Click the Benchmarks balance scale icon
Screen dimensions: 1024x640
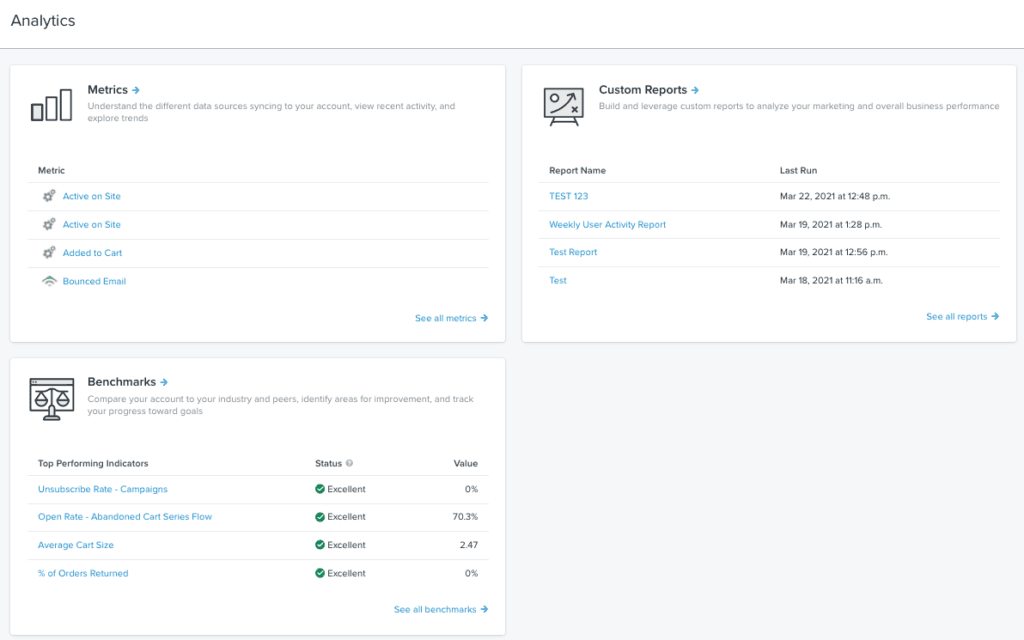pyautogui.click(x=52, y=398)
